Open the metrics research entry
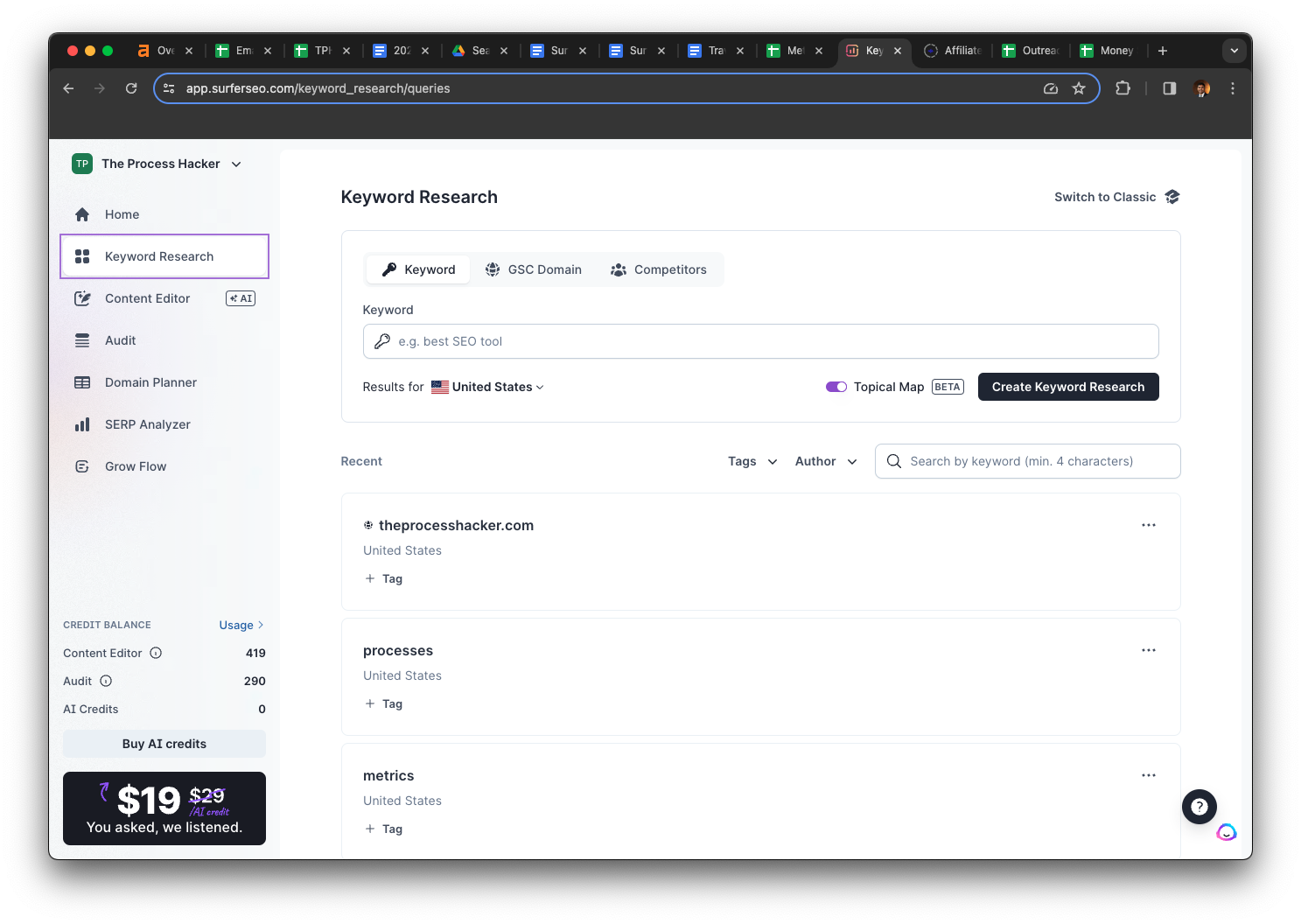Screen dimensions: 1301x924 (x=388, y=775)
